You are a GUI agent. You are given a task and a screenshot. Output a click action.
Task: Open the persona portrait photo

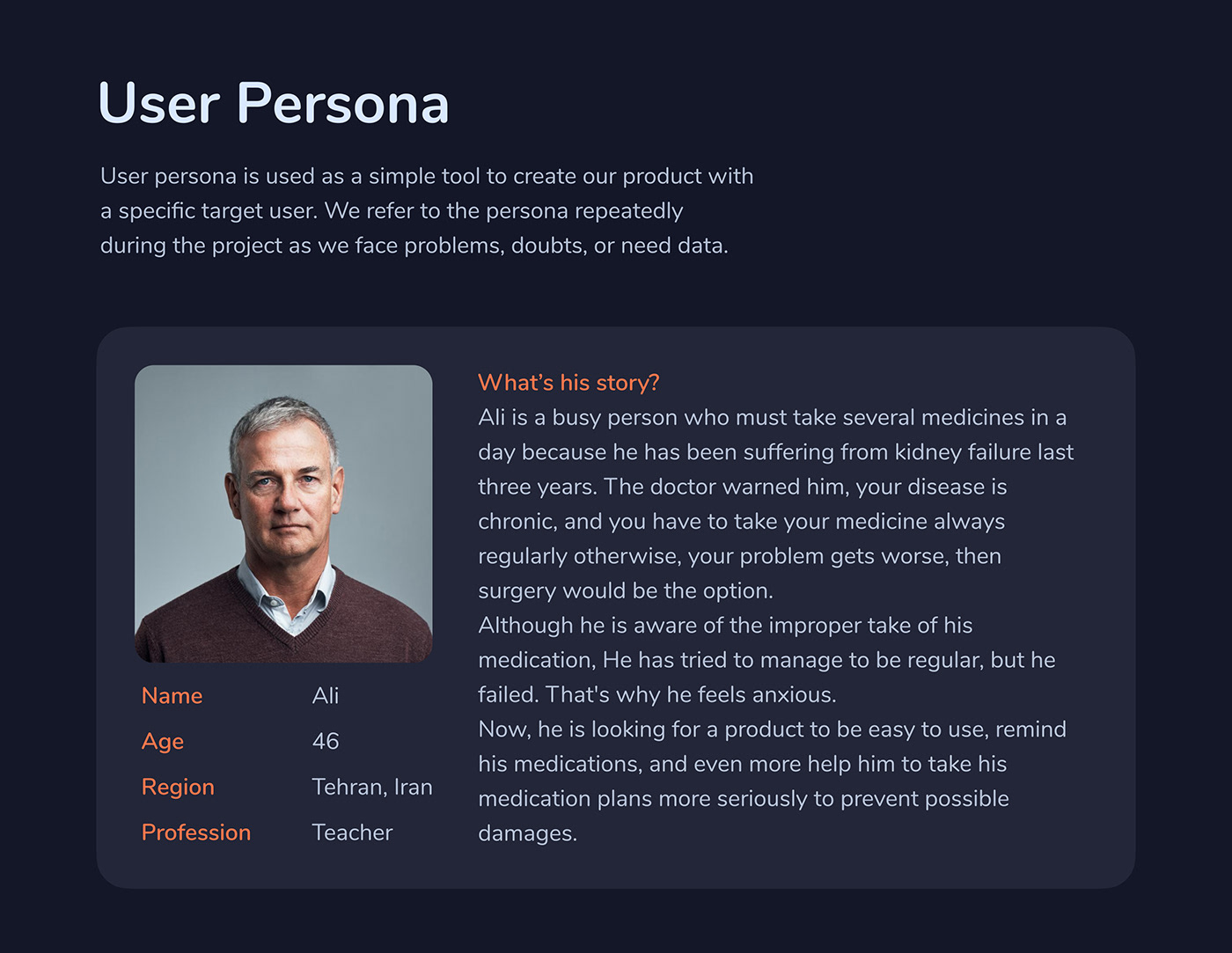283,513
